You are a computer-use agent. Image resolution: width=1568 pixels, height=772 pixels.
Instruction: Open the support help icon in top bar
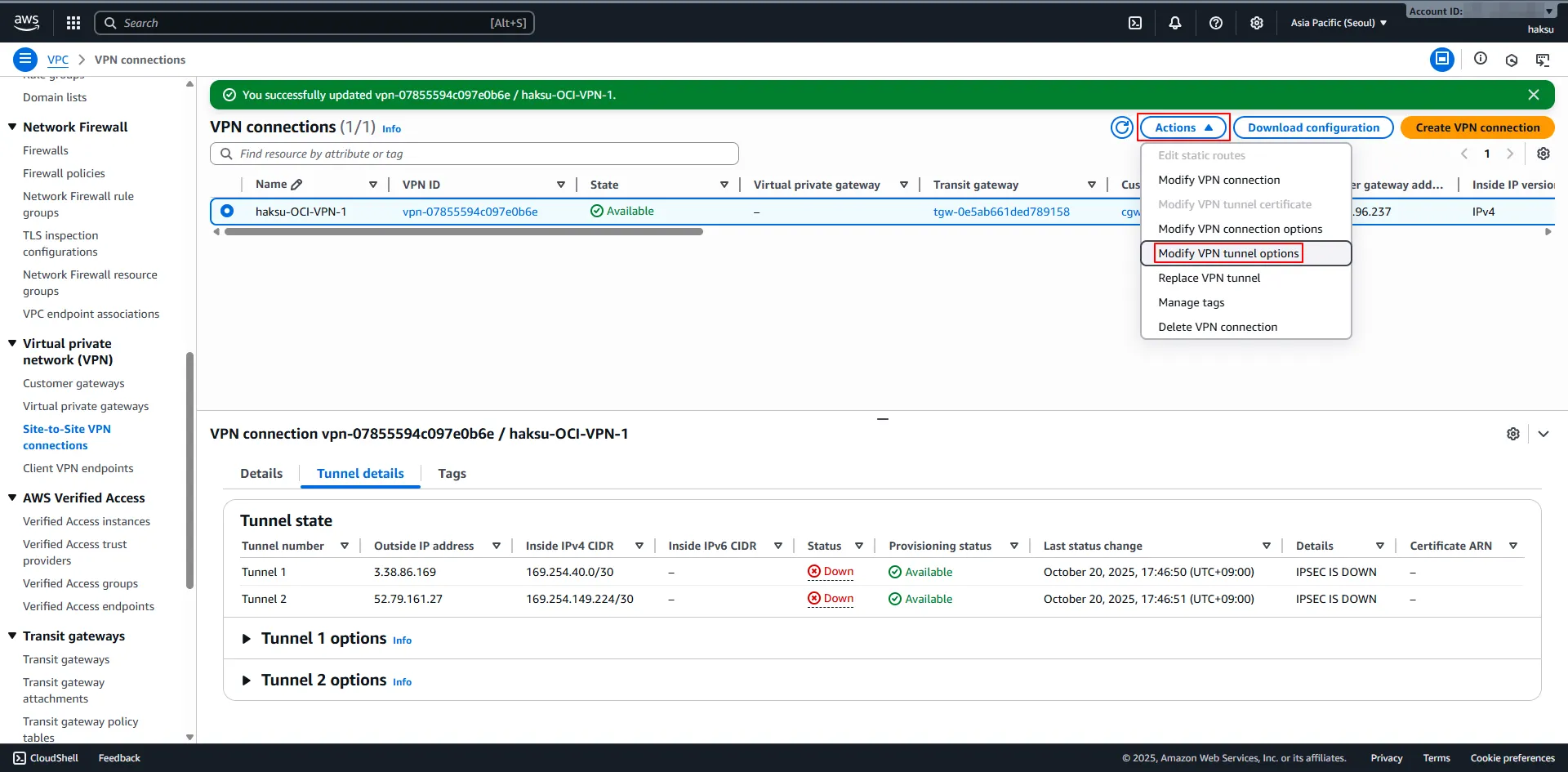point(1216,23)
